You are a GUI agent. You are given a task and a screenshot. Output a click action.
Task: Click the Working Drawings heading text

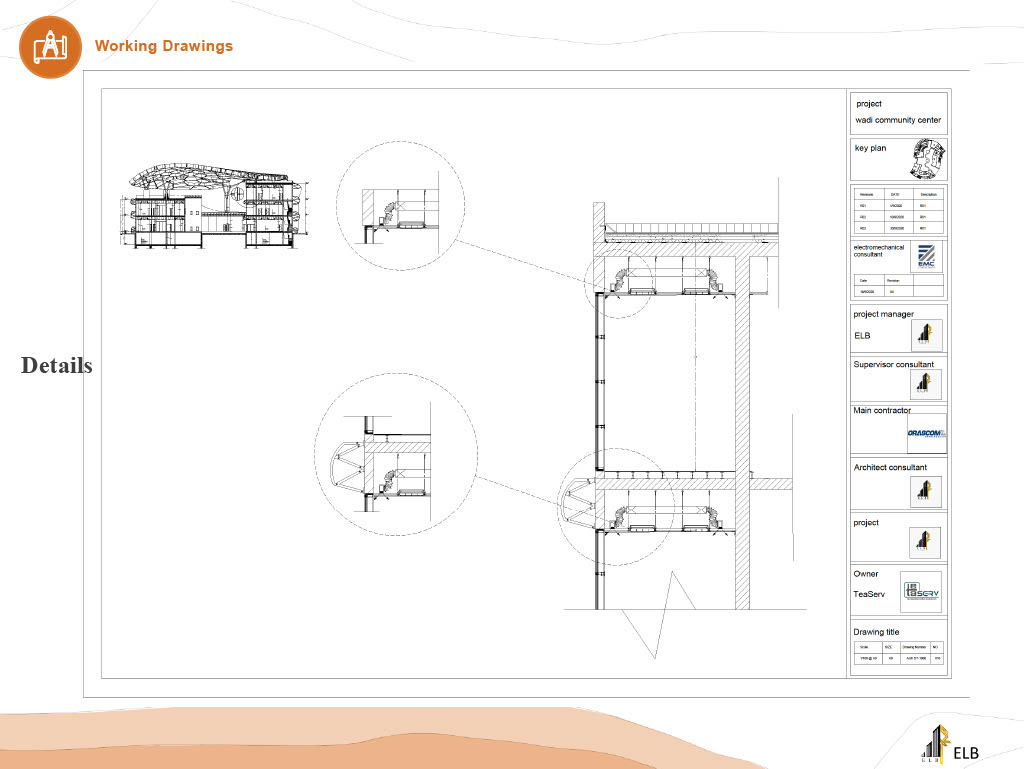click(x=163, y=46)
